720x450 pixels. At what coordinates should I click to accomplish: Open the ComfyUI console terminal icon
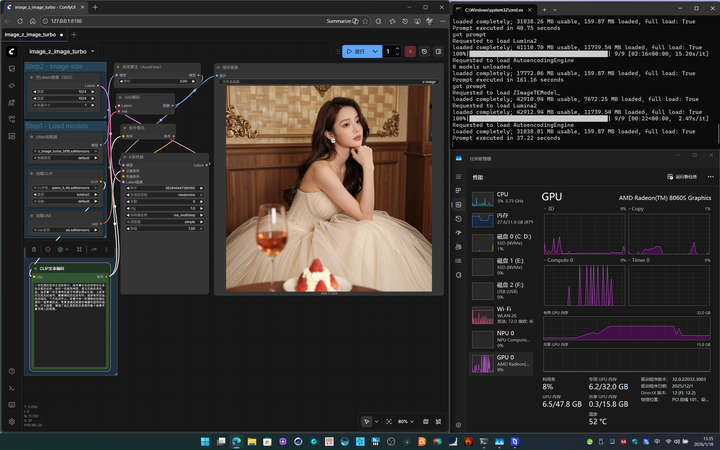(11, 387)
